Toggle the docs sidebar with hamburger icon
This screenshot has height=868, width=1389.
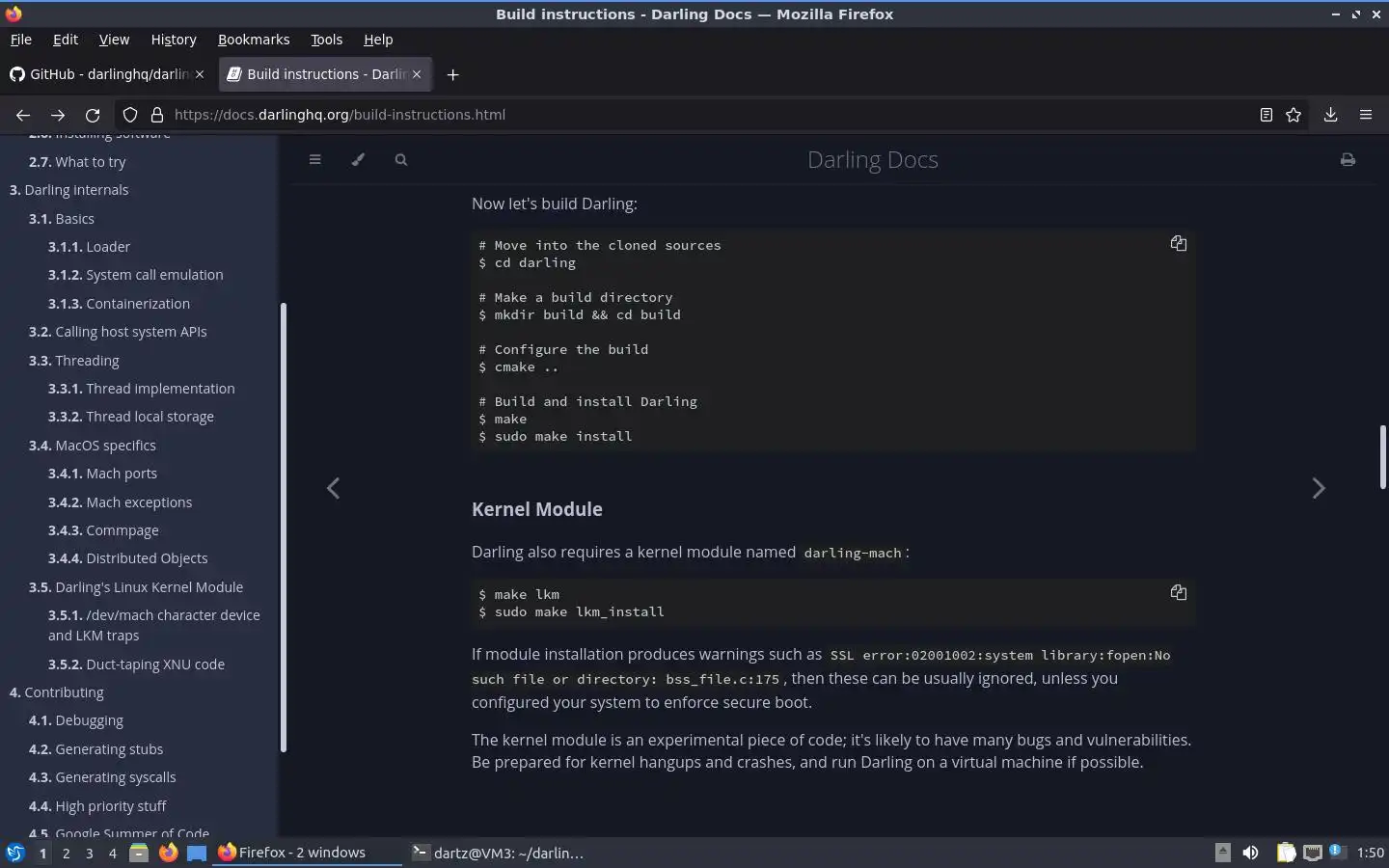point(314,160)
